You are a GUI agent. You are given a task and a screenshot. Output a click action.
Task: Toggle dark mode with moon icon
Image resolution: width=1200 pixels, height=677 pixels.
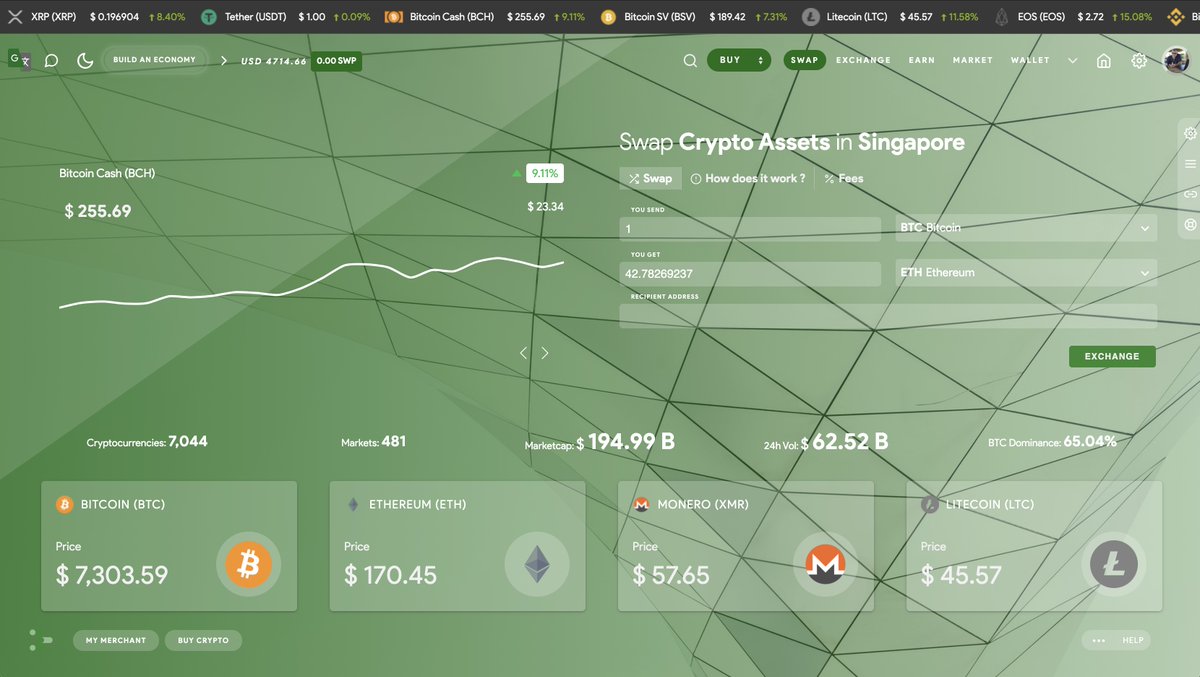click(x=85, y=61)
